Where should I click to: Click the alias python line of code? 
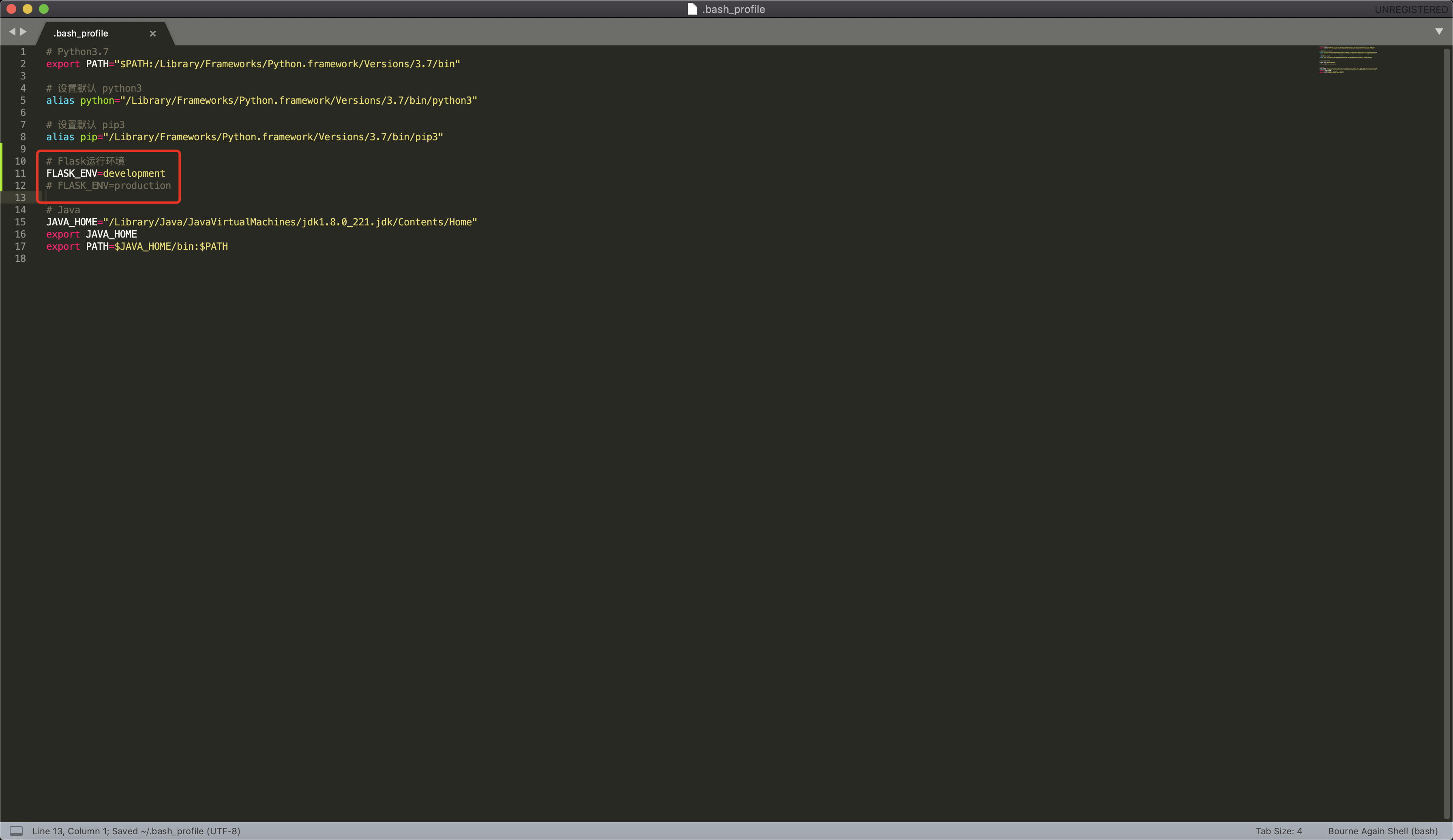pos(261,100)
